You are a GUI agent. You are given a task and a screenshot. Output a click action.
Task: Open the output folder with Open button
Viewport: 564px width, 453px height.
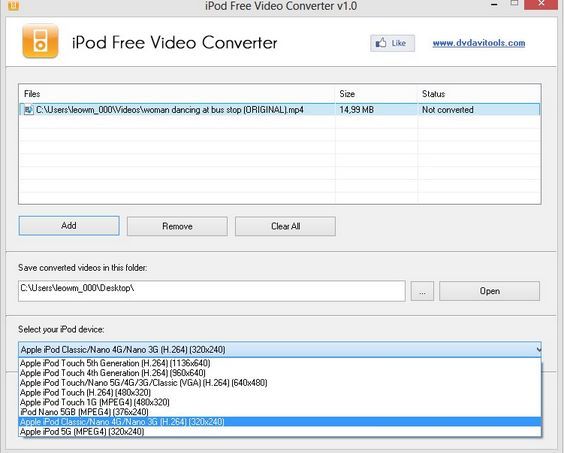click(489, 291)
